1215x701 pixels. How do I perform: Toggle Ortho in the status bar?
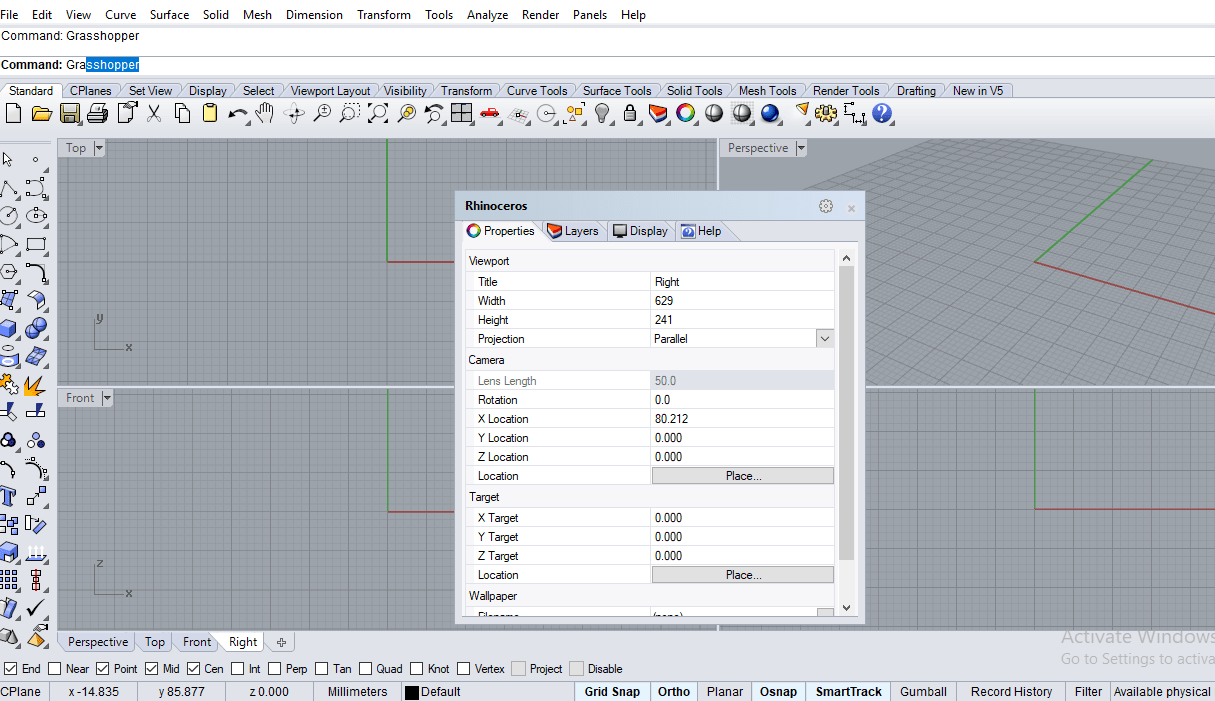[674, 692]
